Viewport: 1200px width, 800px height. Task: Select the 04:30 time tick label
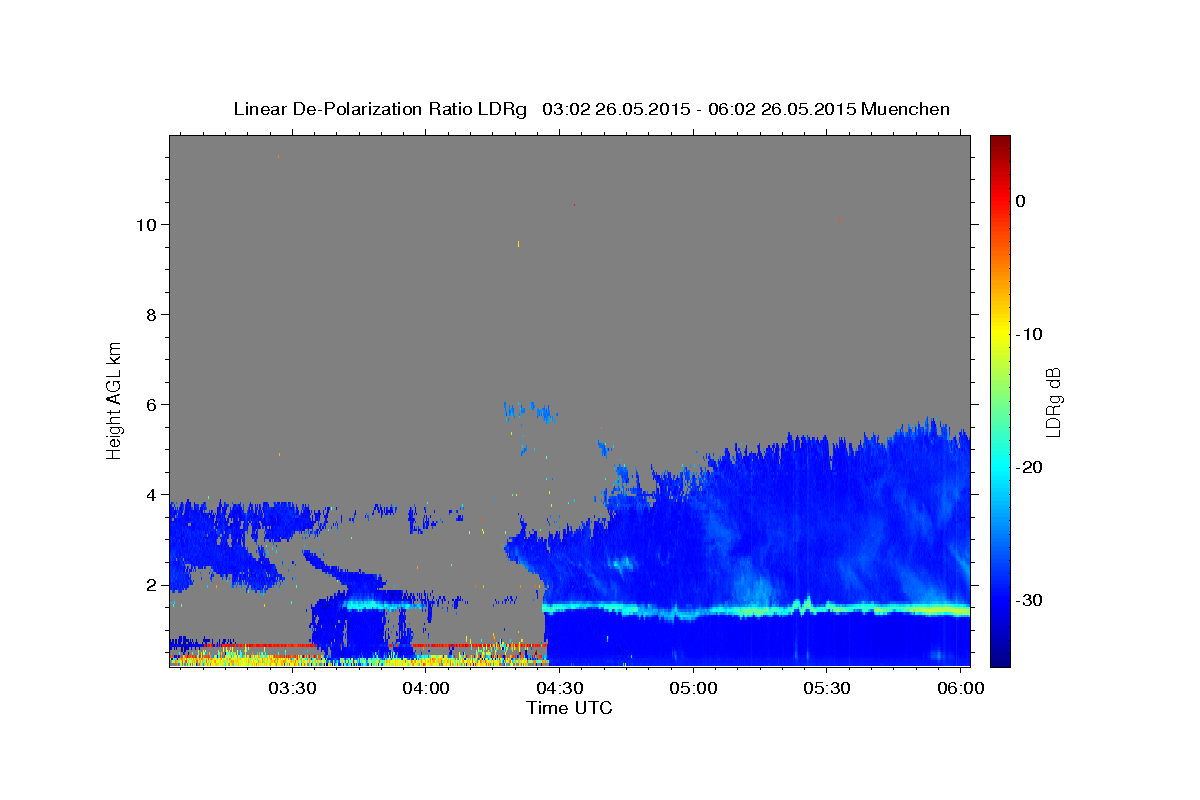click(559, 688)
